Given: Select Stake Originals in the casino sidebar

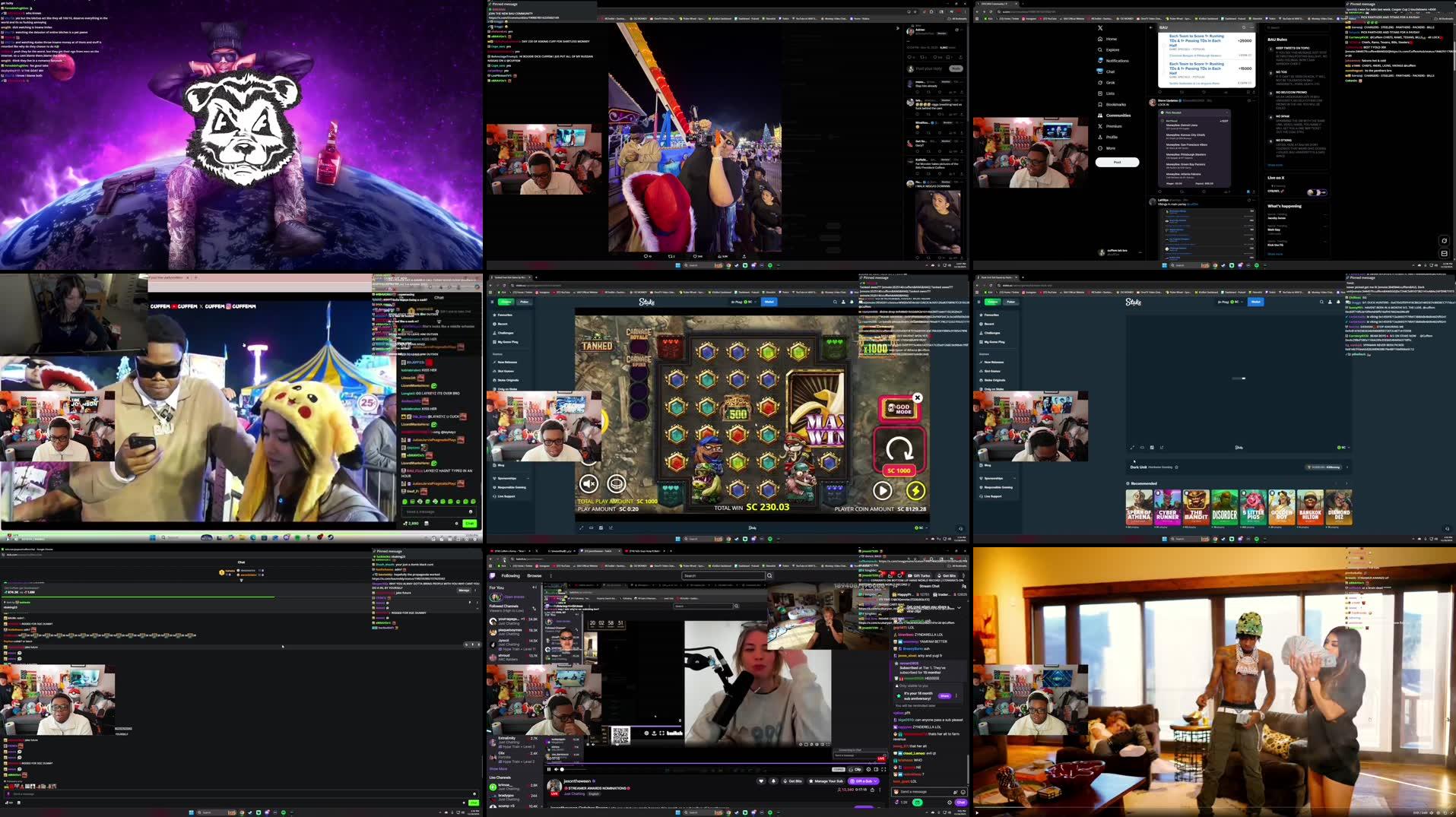Looking at the screenshot, I should tap(508, 380).
